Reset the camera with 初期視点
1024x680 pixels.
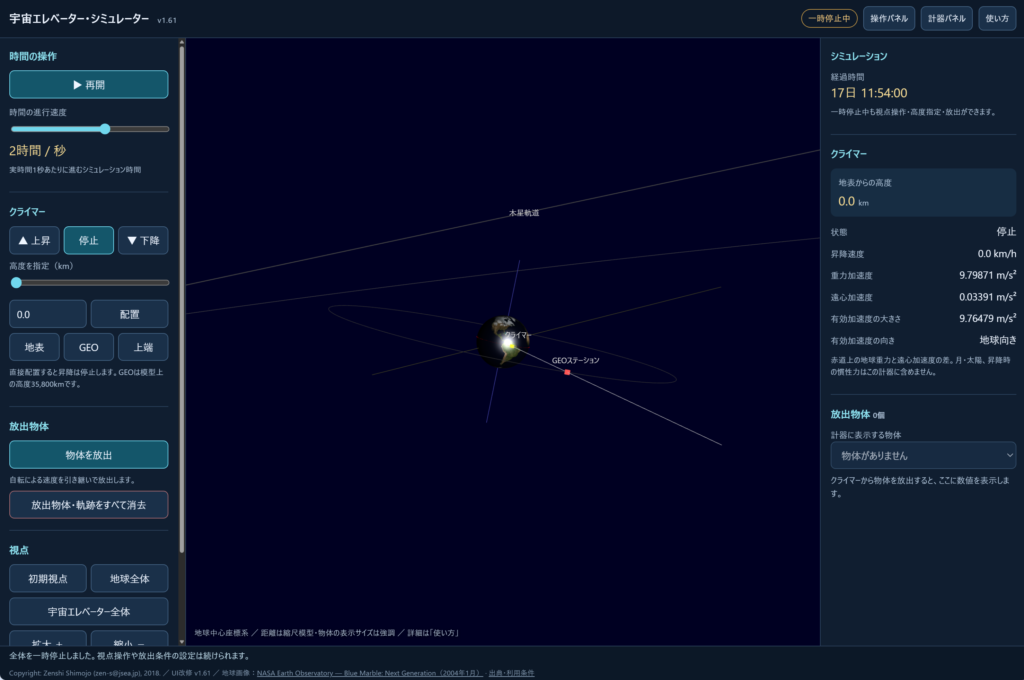coord(48,579)
